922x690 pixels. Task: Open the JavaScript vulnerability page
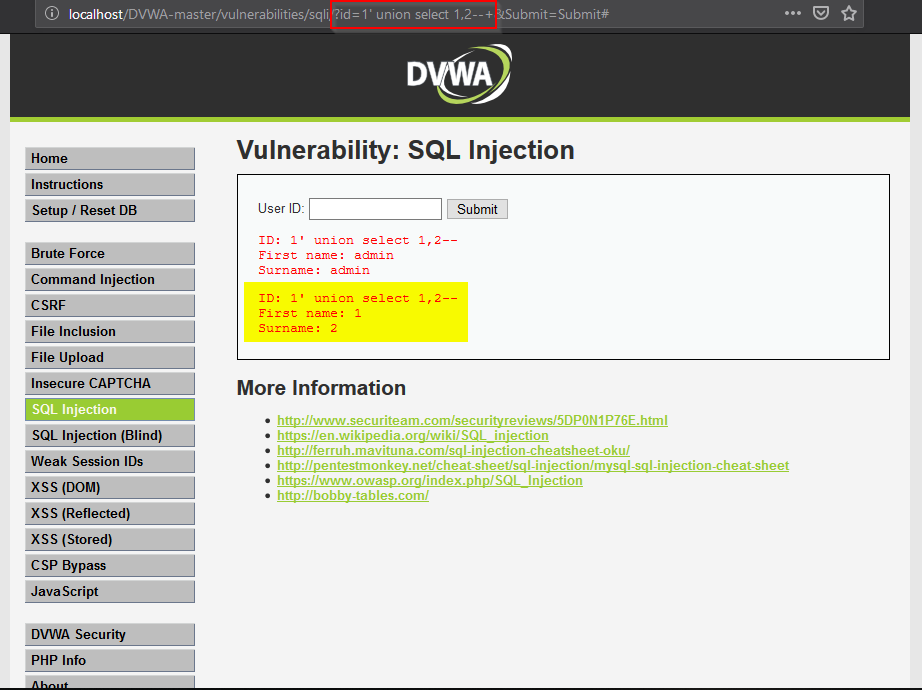point(110,591)
